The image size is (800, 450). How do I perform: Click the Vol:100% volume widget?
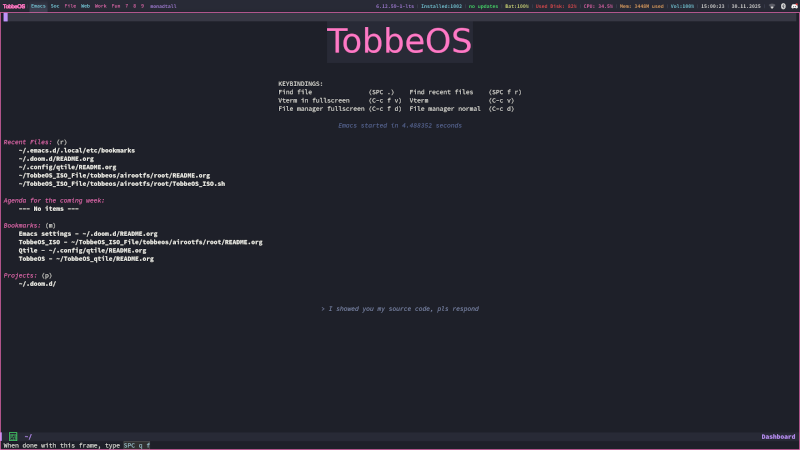pos(682,6)
